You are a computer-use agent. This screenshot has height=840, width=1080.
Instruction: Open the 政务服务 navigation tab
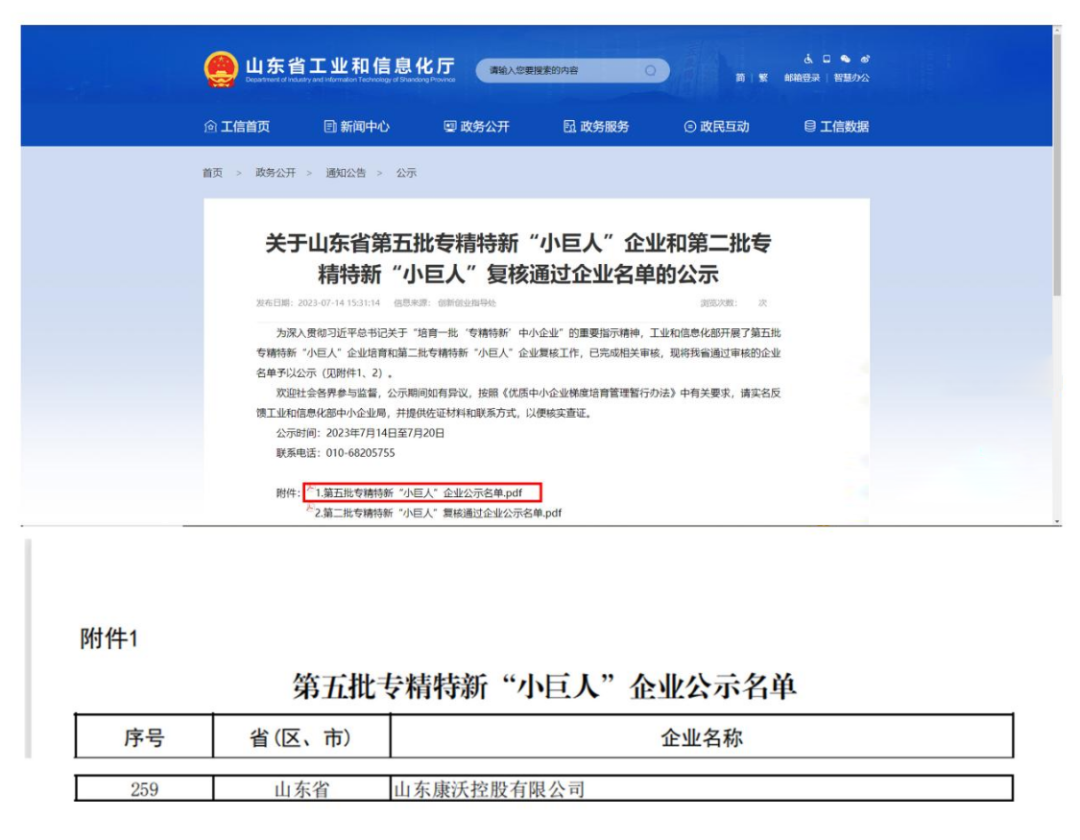[596, 127]
